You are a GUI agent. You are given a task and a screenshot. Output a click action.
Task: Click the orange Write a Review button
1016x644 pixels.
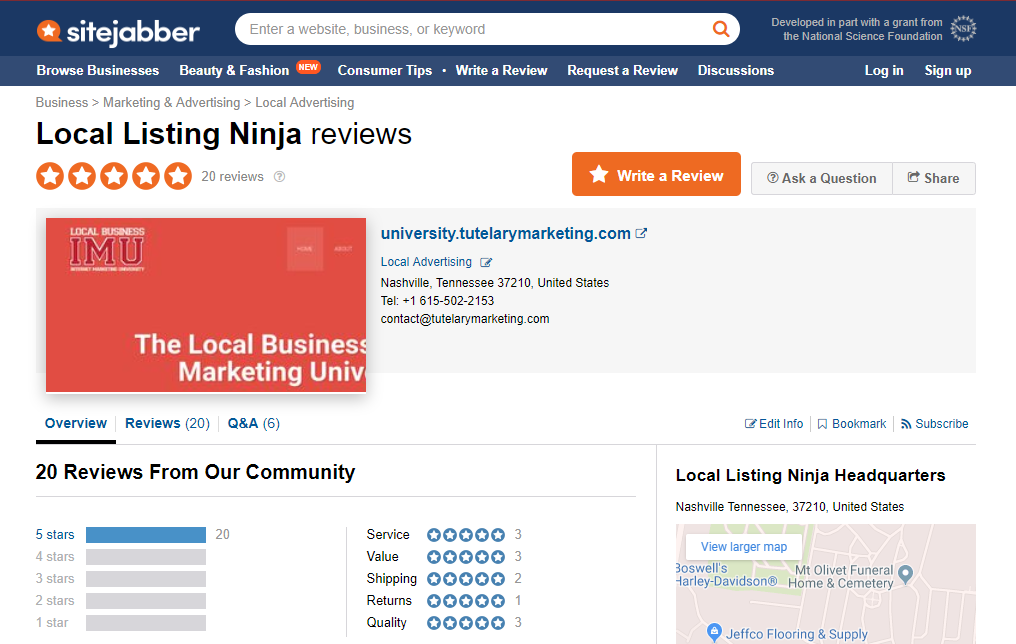tap(656, 174)
